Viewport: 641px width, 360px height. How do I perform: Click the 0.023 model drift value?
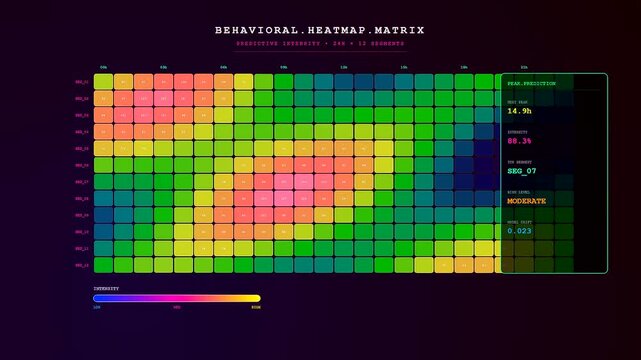pyautogui.click(x=520, y=231)
